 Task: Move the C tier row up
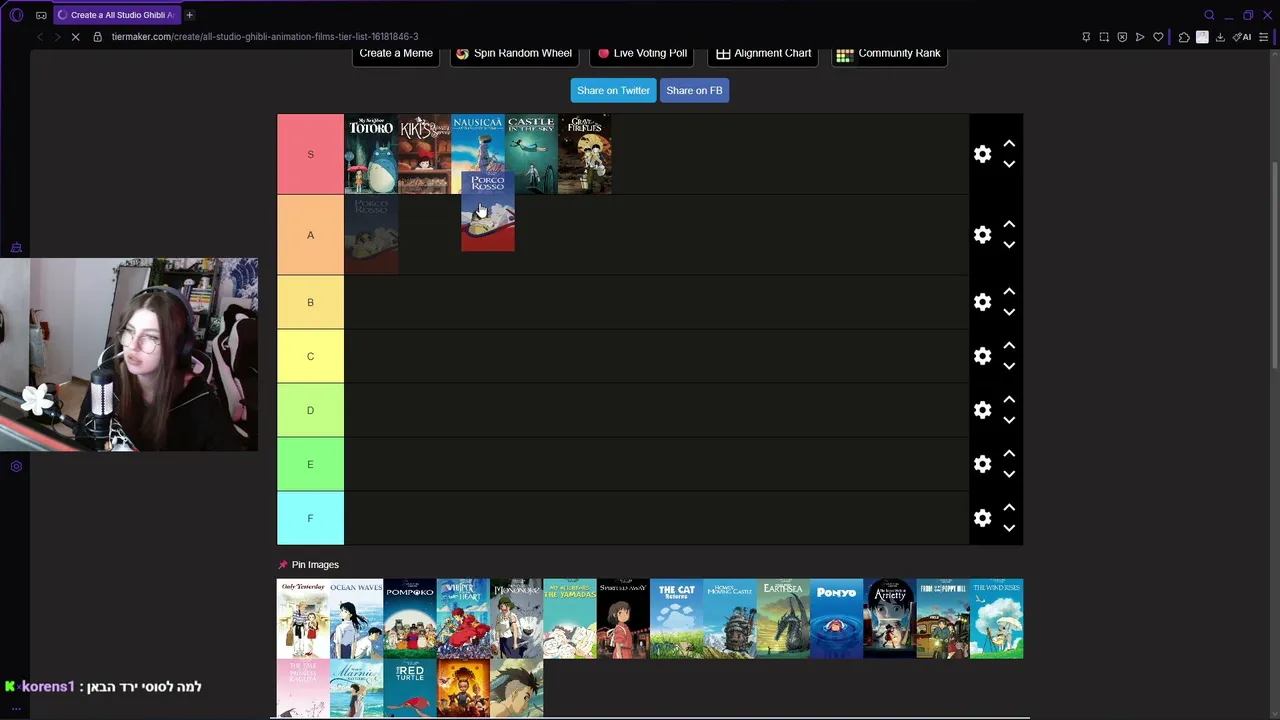1009,346
